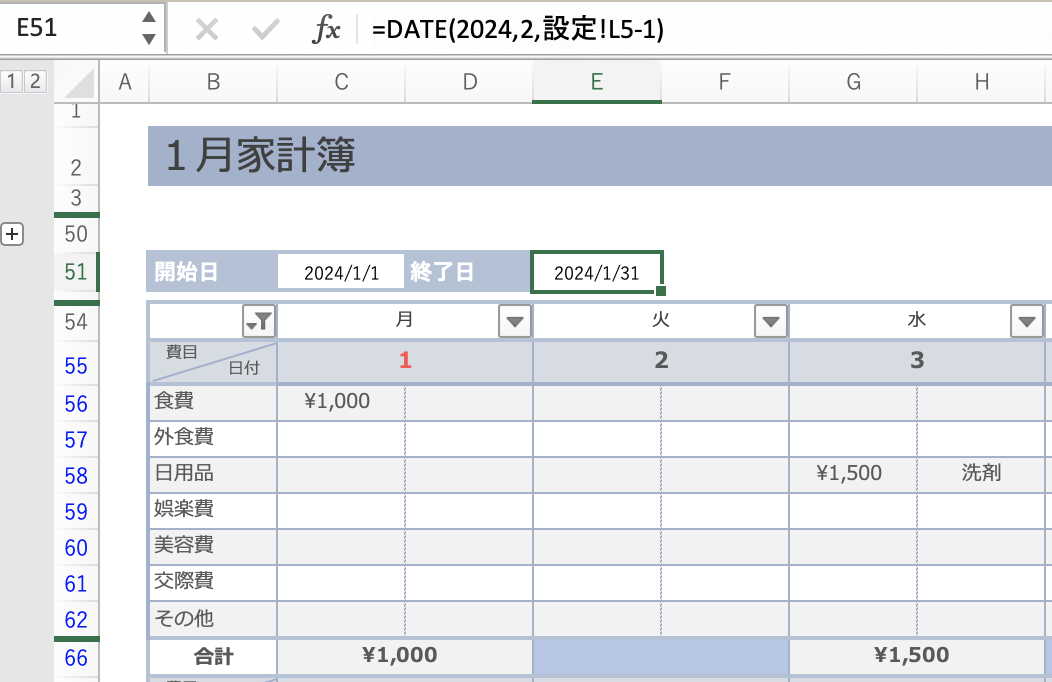The height and width of the screenshot is (682, 1052).
Task: Click the formula cancel X icon
Action: (x=207, y=30)
